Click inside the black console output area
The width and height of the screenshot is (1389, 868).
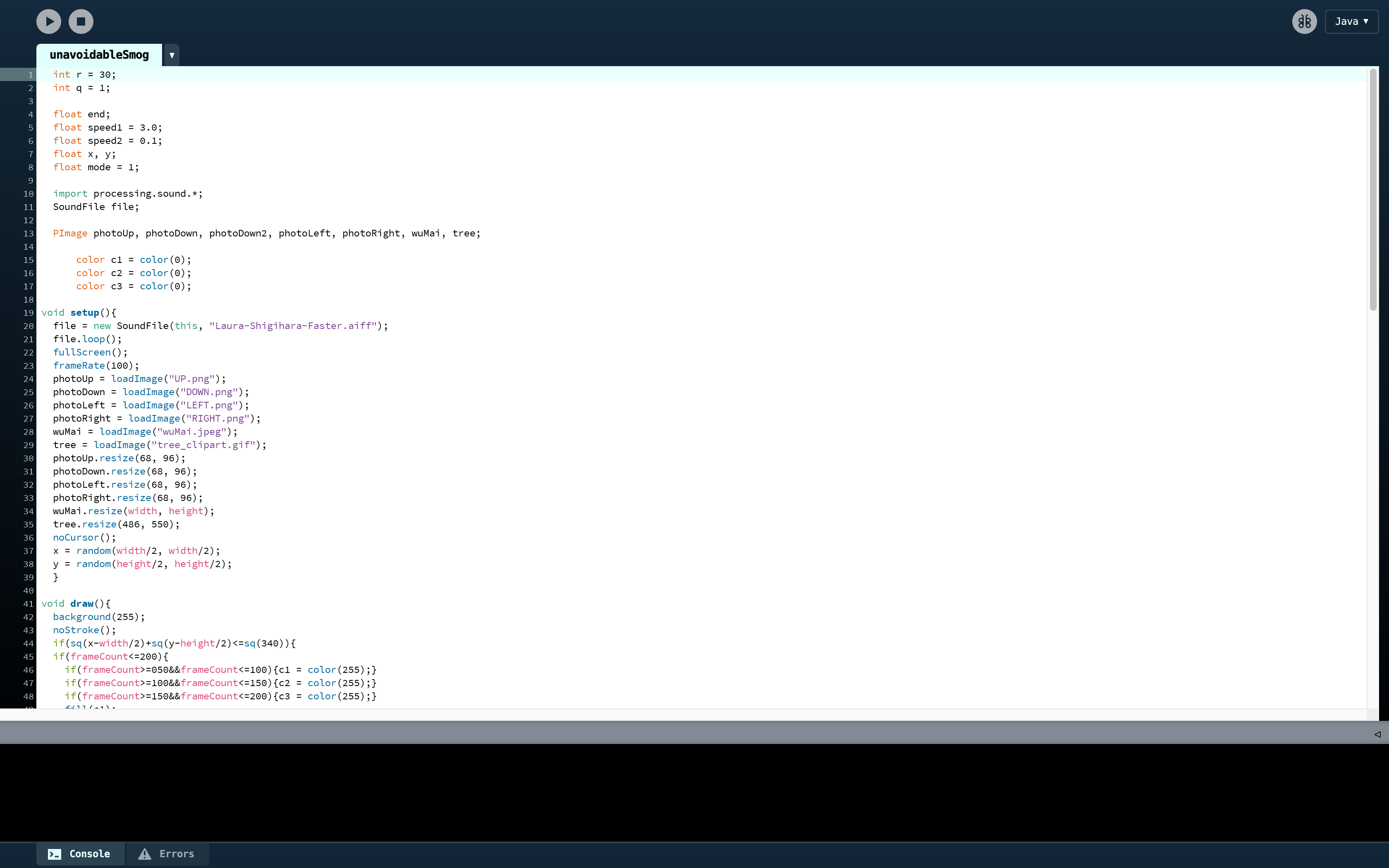689,792
